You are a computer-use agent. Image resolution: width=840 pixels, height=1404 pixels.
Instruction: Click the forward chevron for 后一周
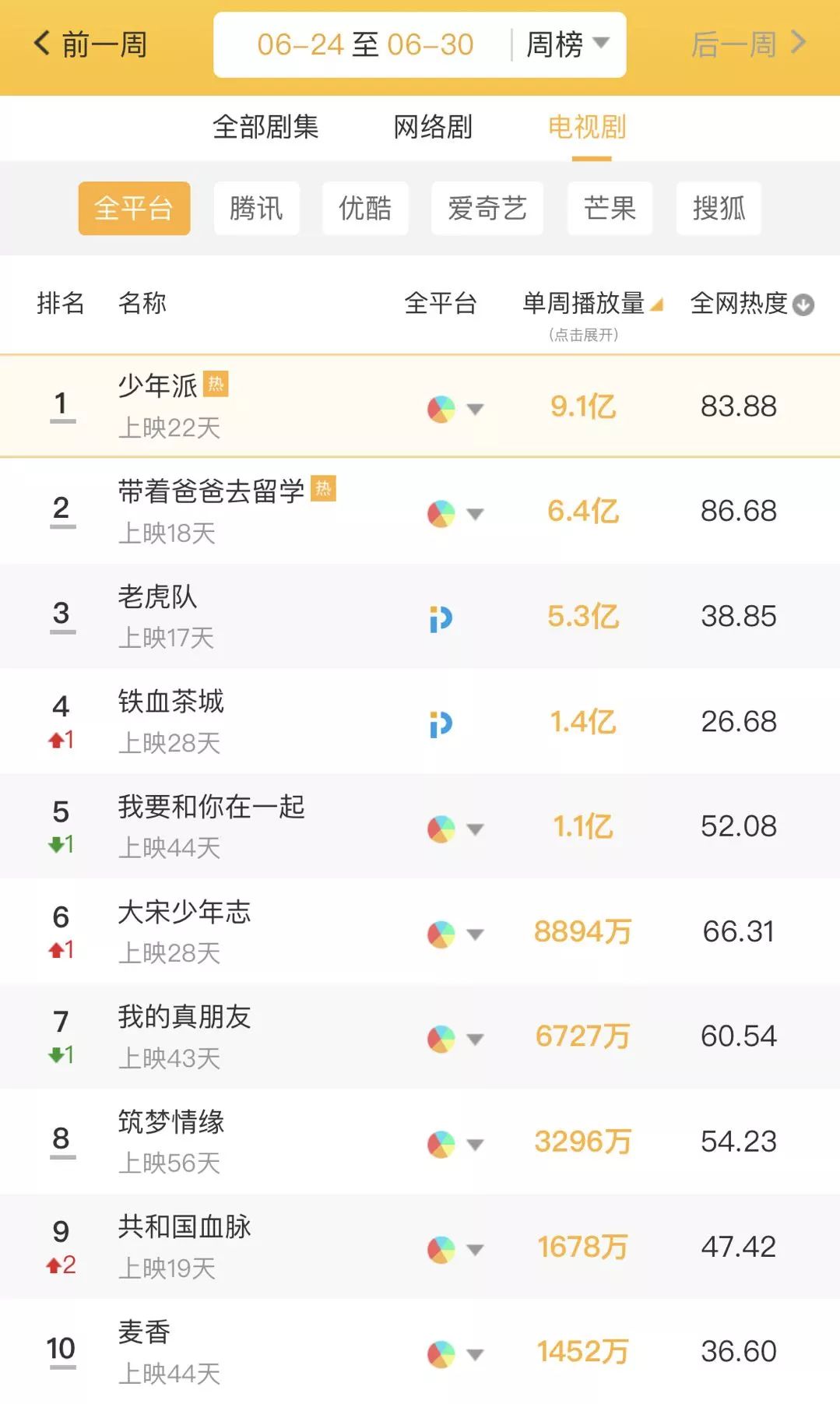(798, 43)
